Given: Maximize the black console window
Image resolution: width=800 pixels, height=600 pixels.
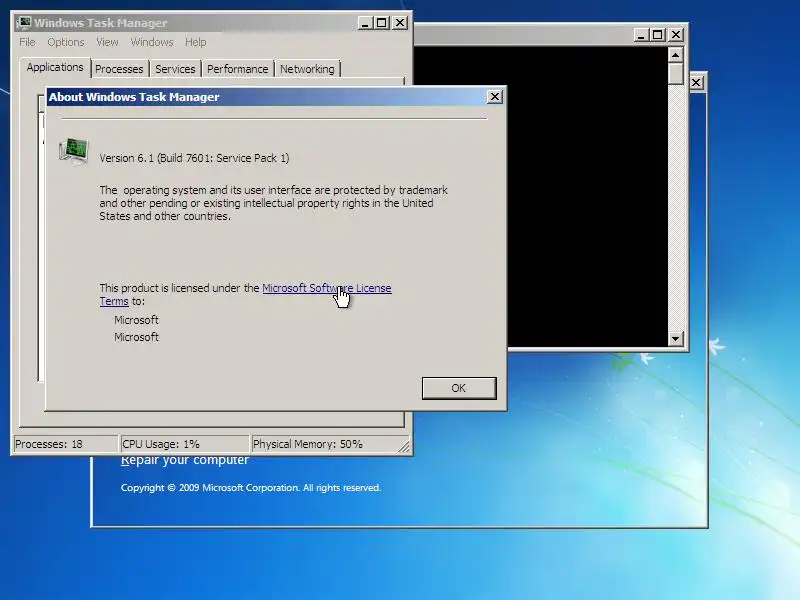Looking at the screenshot, I should (658, 35).
